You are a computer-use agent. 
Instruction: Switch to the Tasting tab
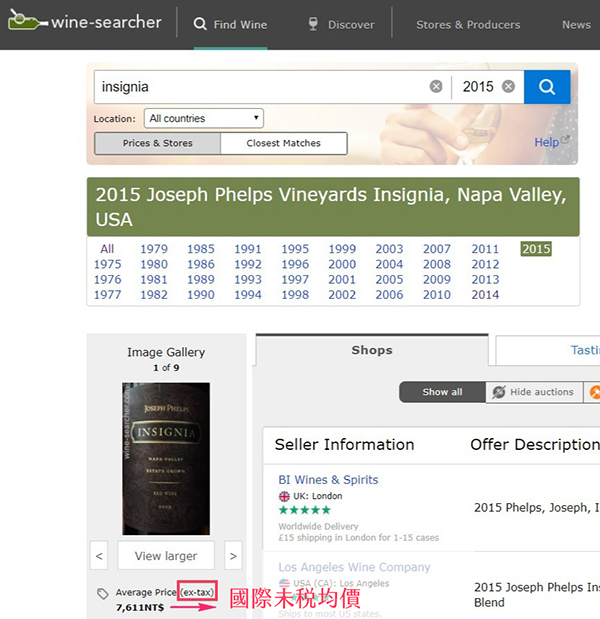[548, 350]
